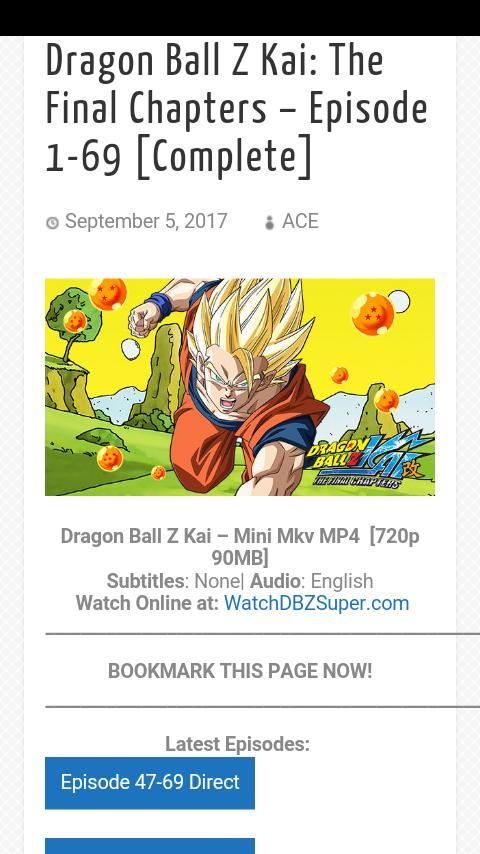
Task: Click the Latest Episodes heading
Action: pos(237,744)
